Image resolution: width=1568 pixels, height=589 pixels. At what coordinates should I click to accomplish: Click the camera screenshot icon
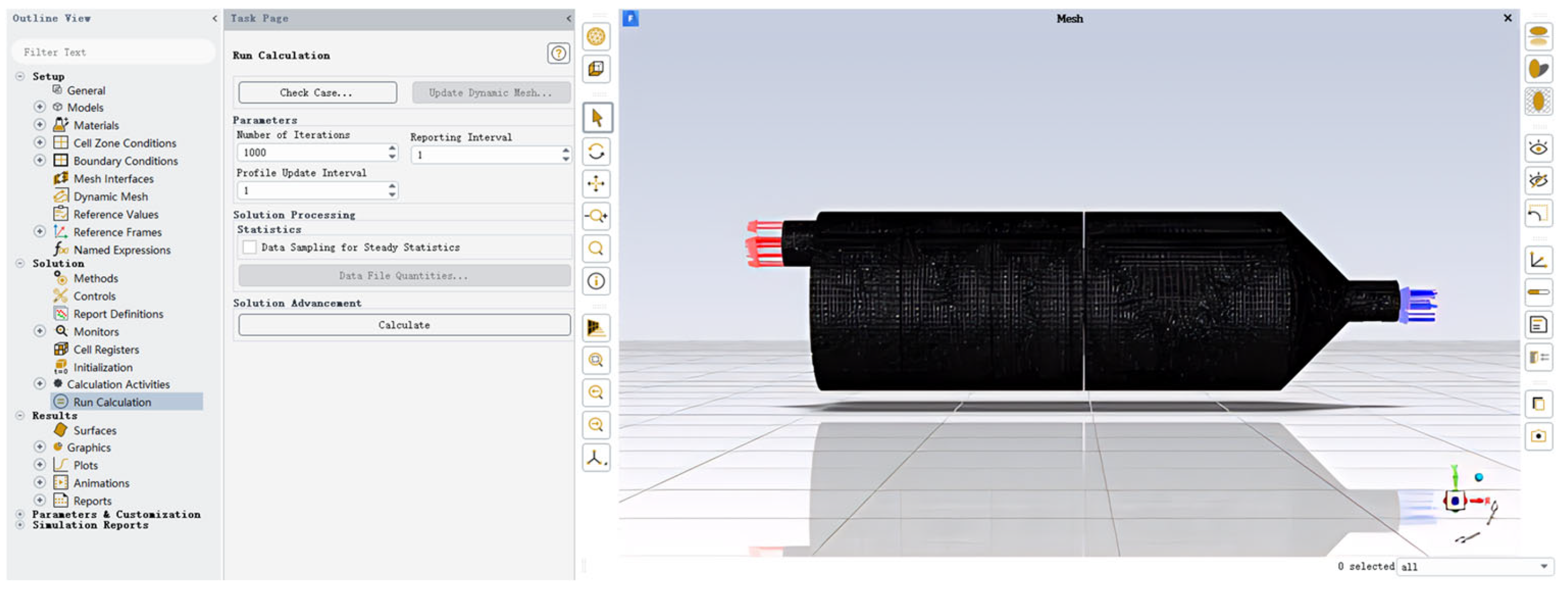(1538, 436)
